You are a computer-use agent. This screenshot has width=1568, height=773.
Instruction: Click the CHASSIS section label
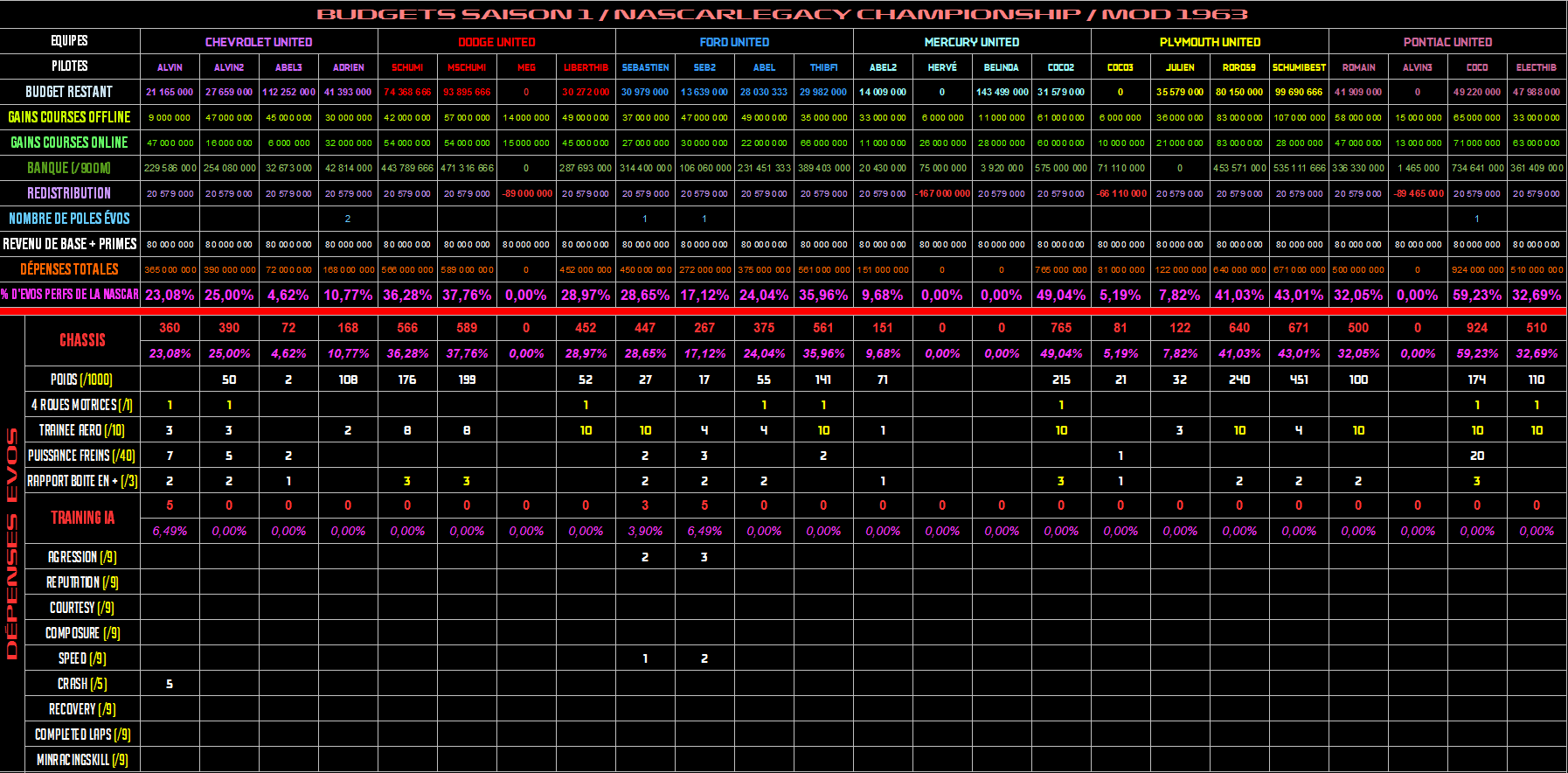[82, 340]
